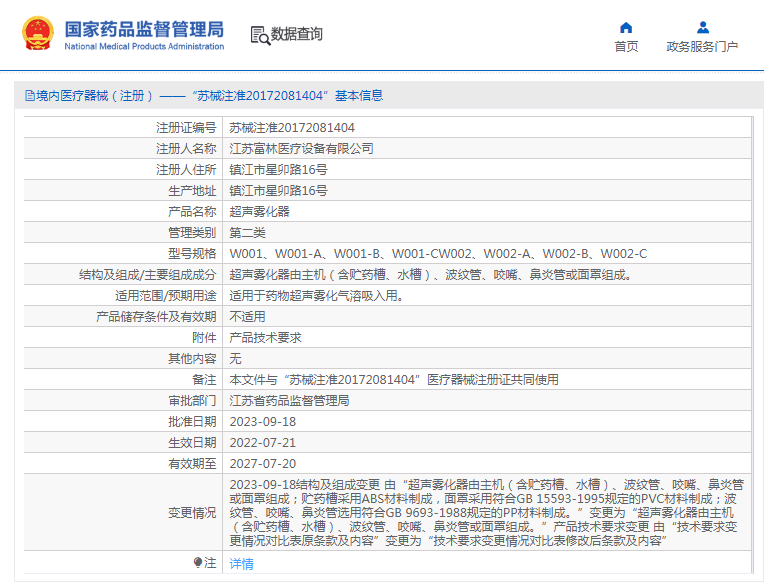Click the 产品技术要求 attachment value

pos(265,338)
